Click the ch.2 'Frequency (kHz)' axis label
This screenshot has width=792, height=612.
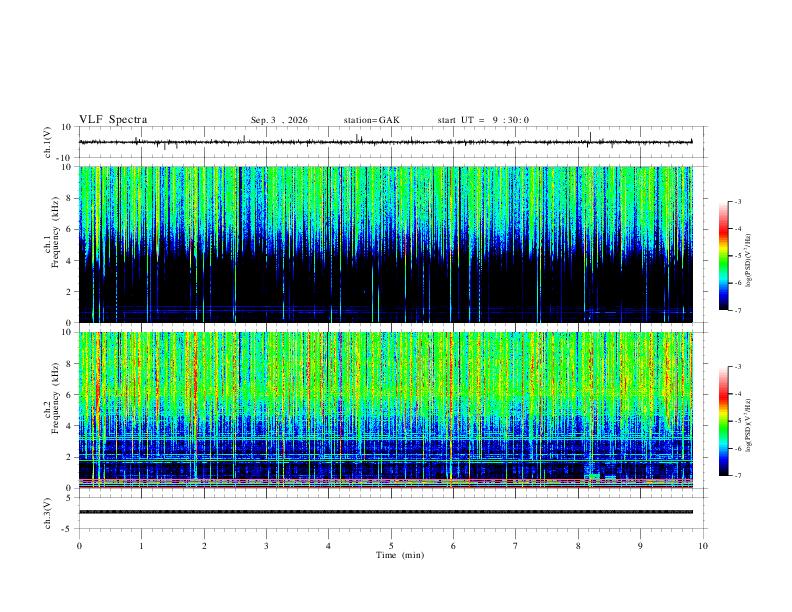[x=55, y=398]
